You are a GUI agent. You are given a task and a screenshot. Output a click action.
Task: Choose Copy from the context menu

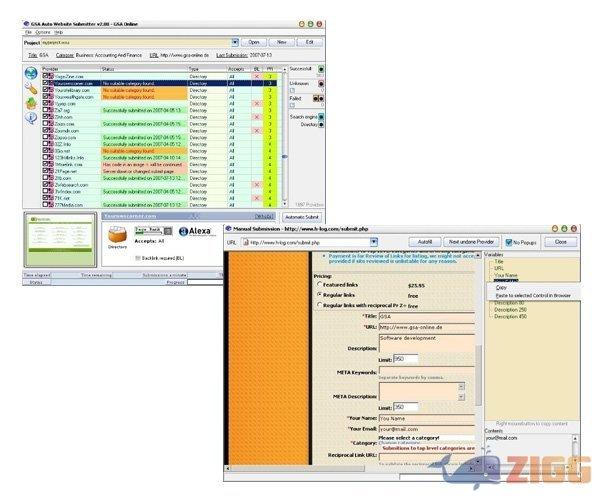click(501, 287)
